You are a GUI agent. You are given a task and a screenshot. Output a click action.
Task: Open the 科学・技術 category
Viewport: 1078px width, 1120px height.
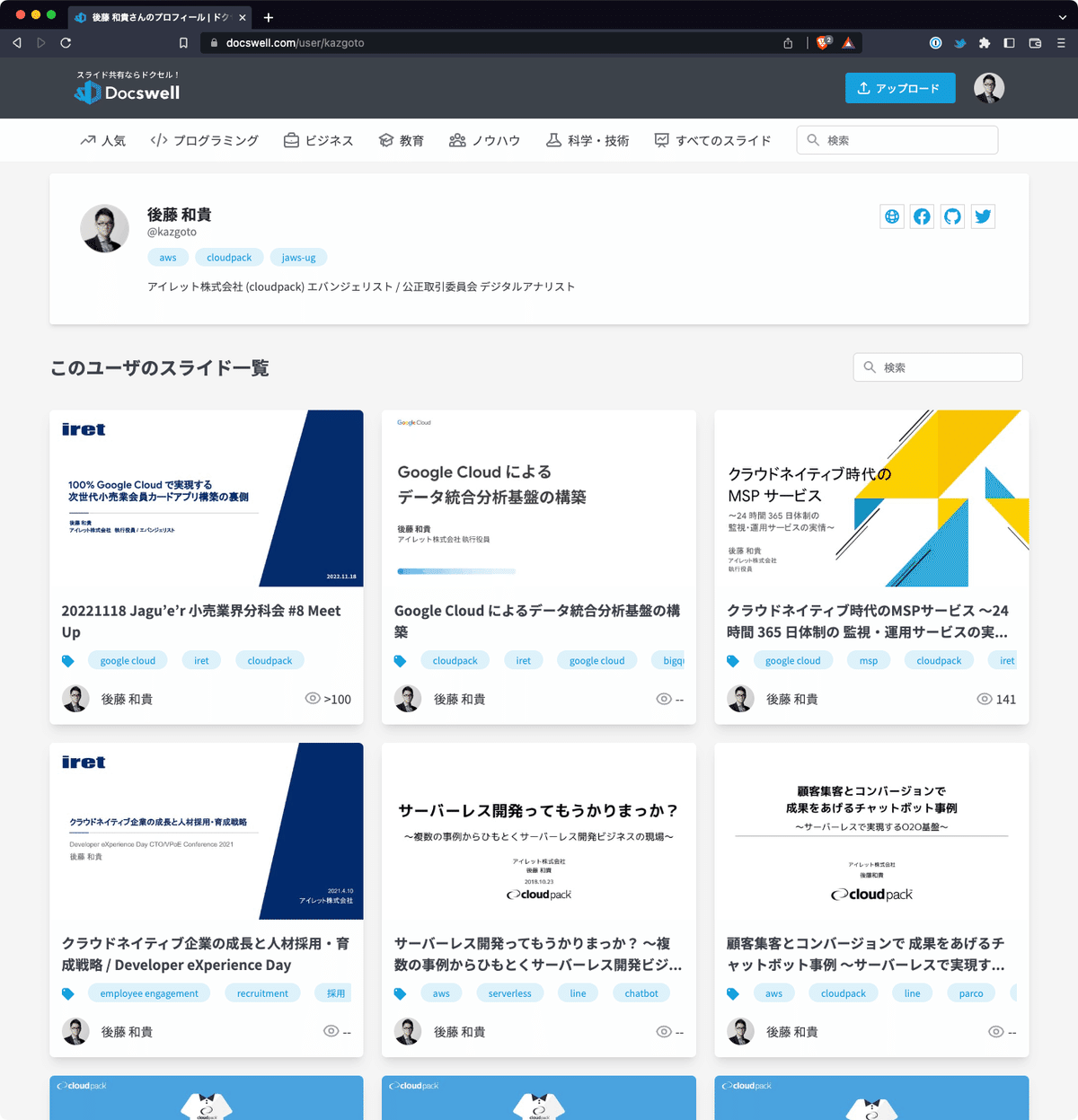pos(588,140)
